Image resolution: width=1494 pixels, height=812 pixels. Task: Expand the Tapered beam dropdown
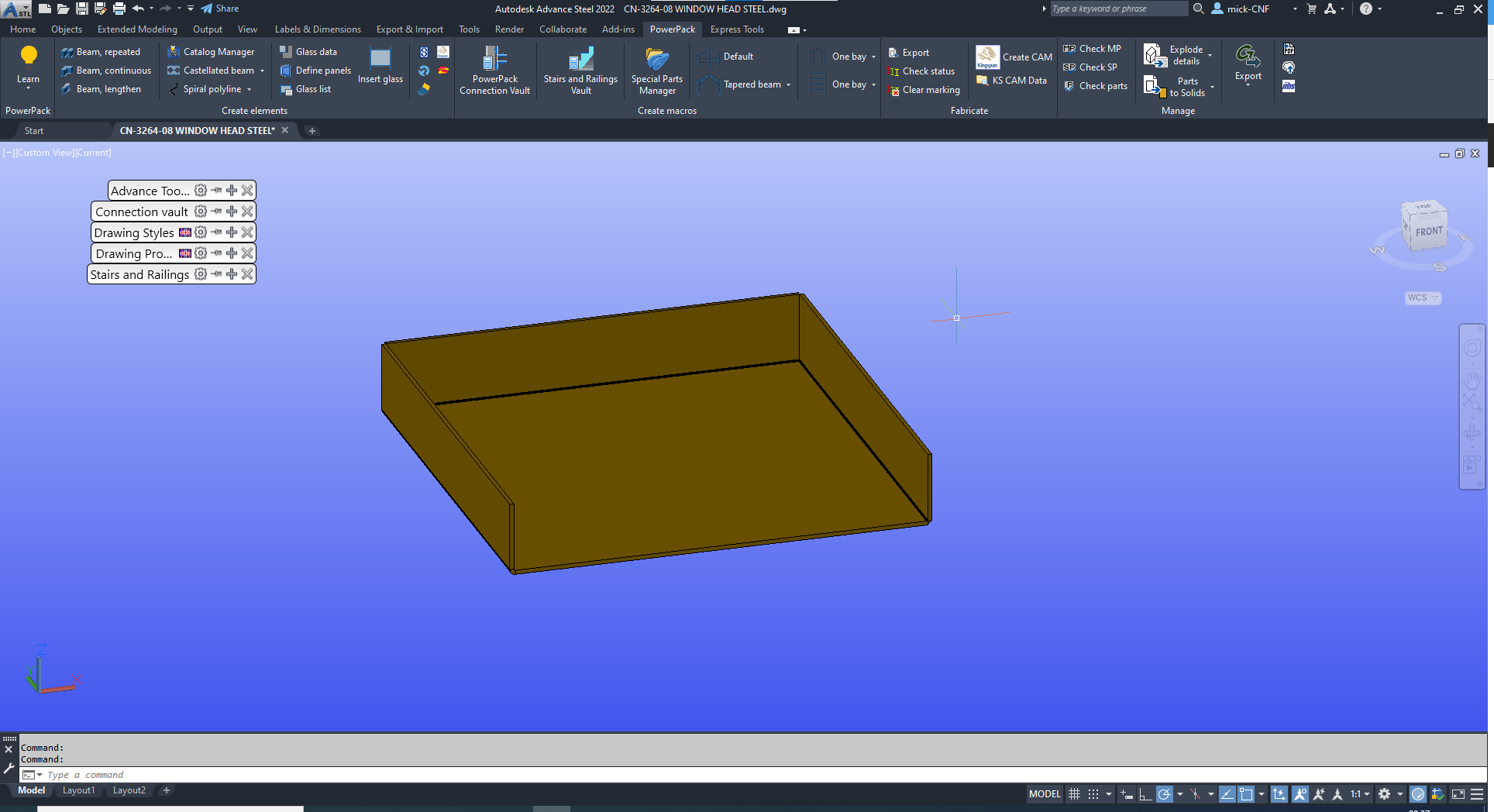[x=788, y=84]
